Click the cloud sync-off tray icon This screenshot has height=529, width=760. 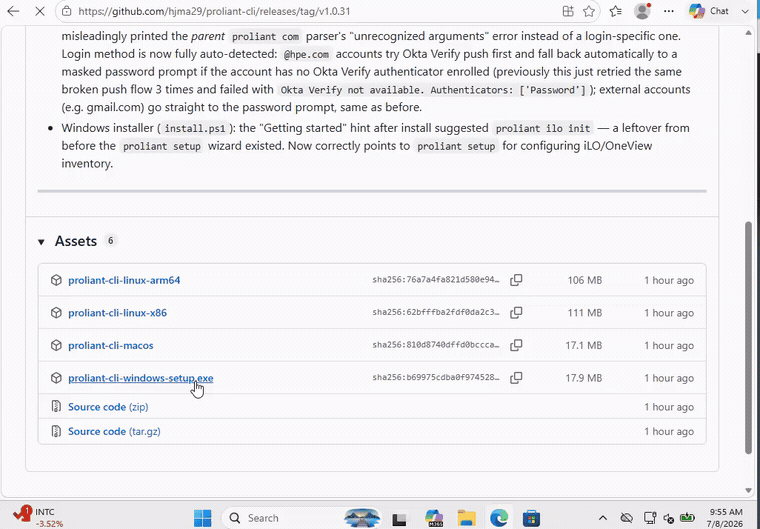pyautogui.click(x=627, y=518)
